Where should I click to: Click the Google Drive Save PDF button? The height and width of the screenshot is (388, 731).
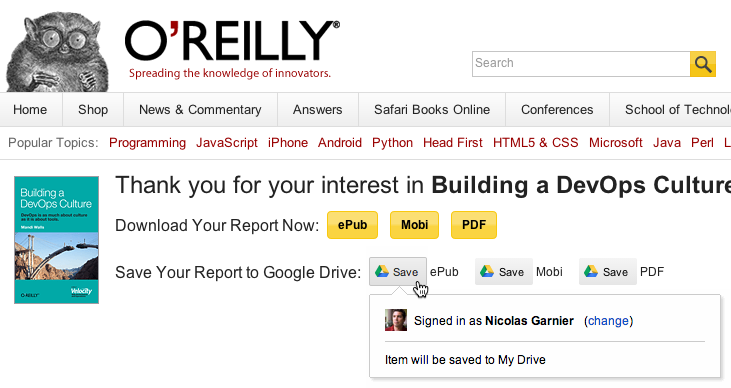(607, 271)
